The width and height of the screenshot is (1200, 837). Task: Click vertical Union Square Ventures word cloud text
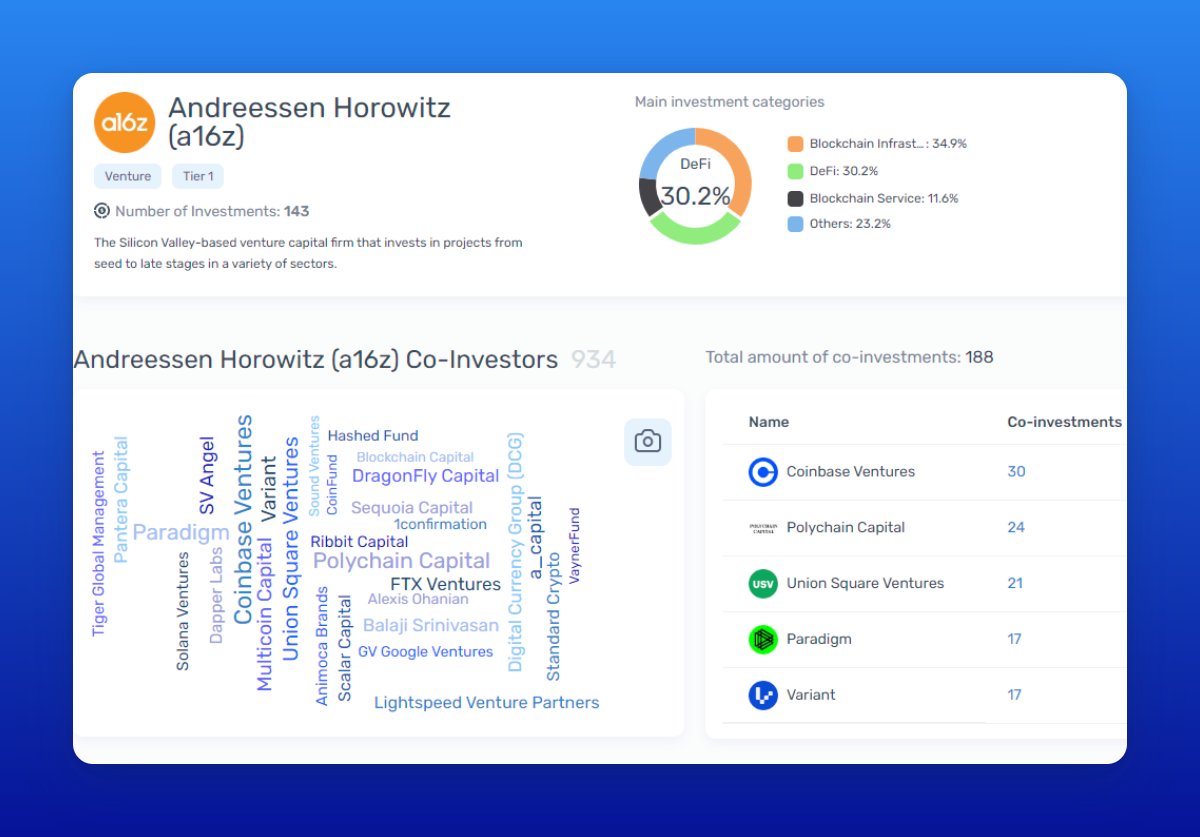click(x=290, y=548)
